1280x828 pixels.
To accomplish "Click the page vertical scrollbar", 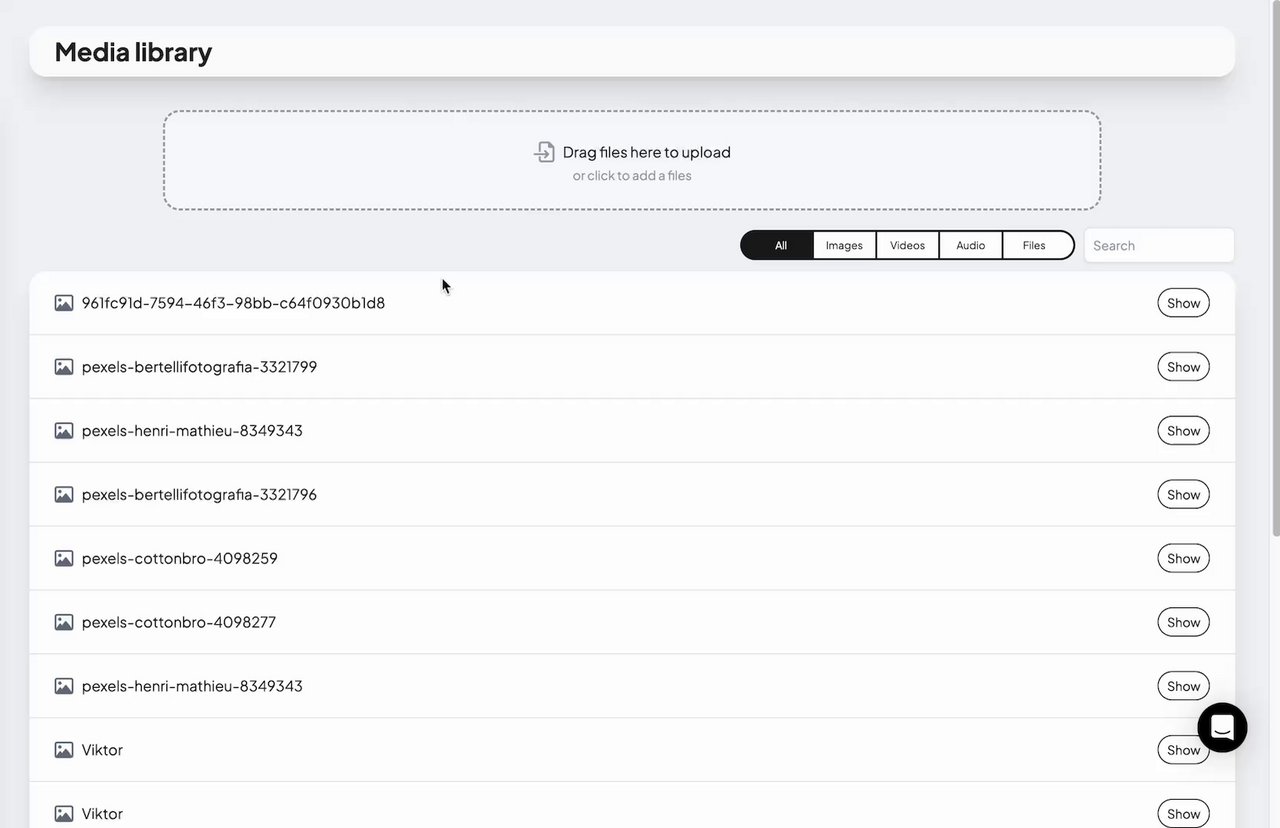I will pyautogui.click(x=1275, y=300).
